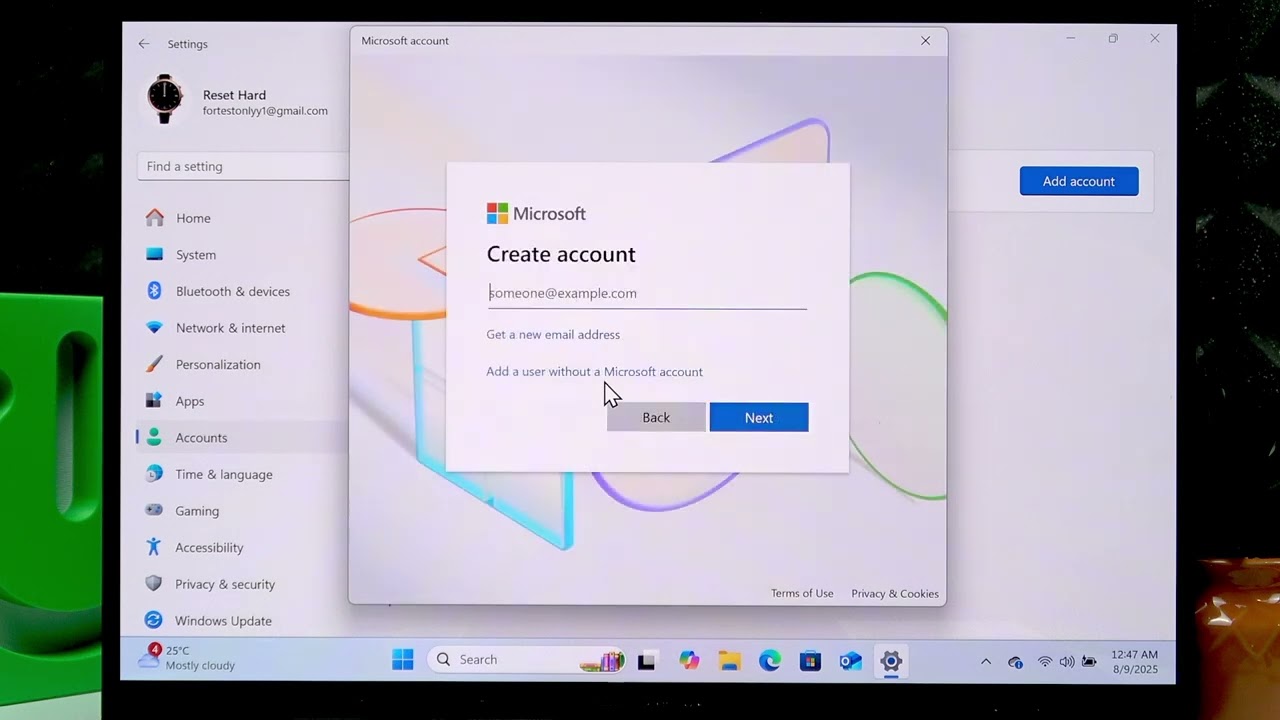Click the Back button in dialog

coord(656,417)
